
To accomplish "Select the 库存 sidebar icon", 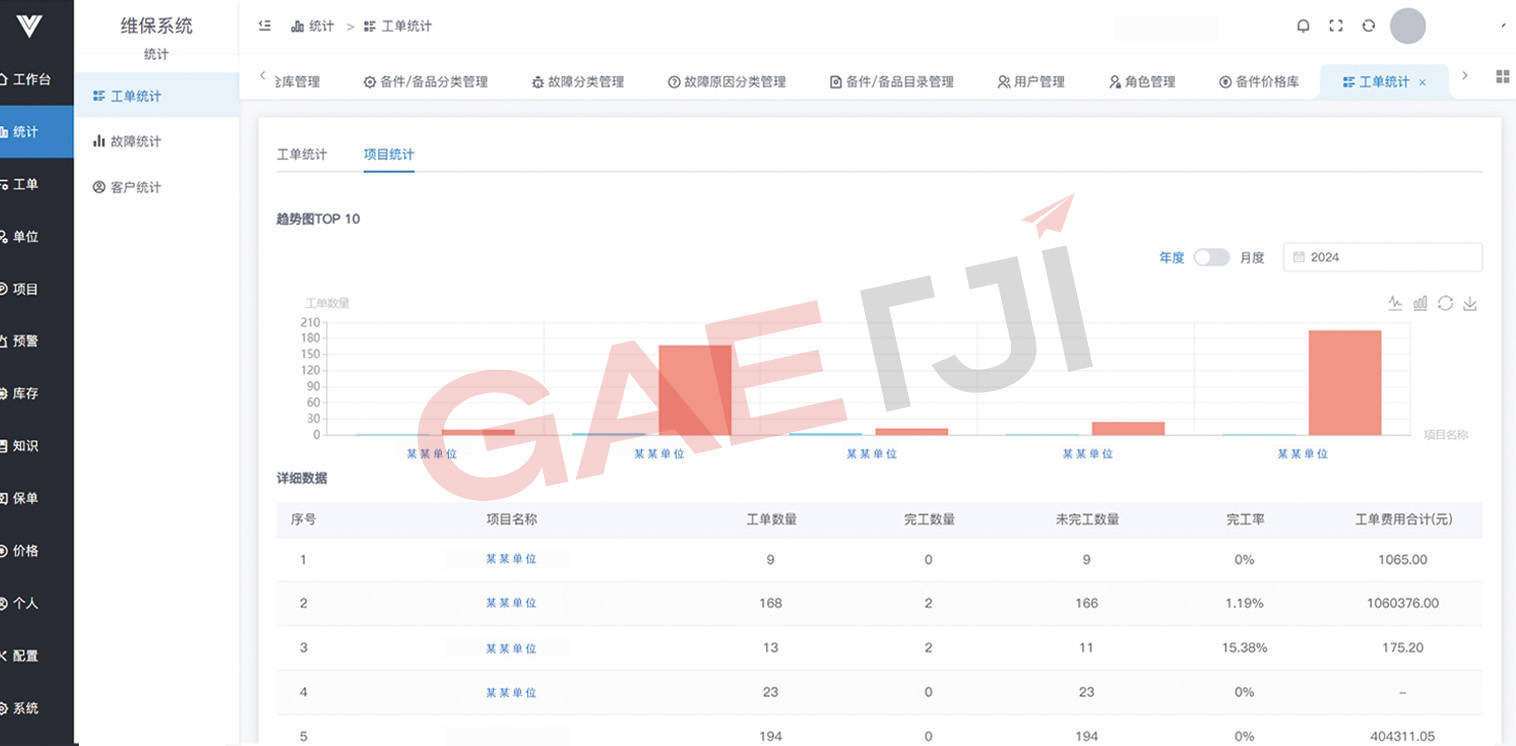I will [37, 394].
